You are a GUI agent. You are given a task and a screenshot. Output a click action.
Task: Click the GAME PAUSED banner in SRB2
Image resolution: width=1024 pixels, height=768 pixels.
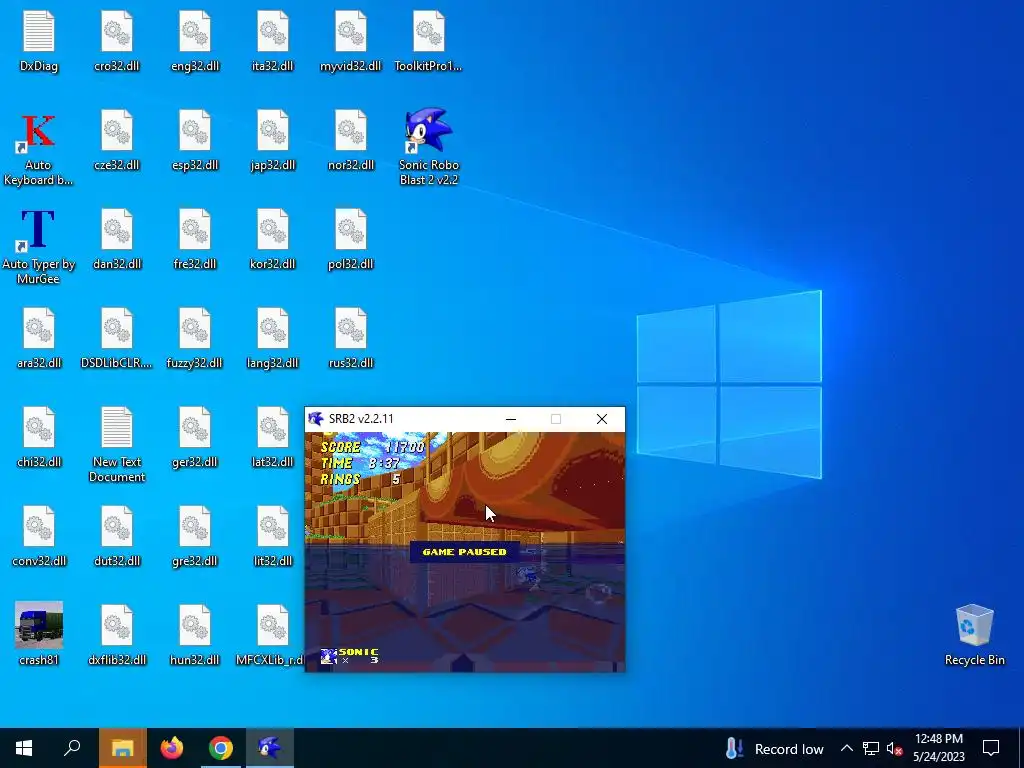[x=464, y=552]
